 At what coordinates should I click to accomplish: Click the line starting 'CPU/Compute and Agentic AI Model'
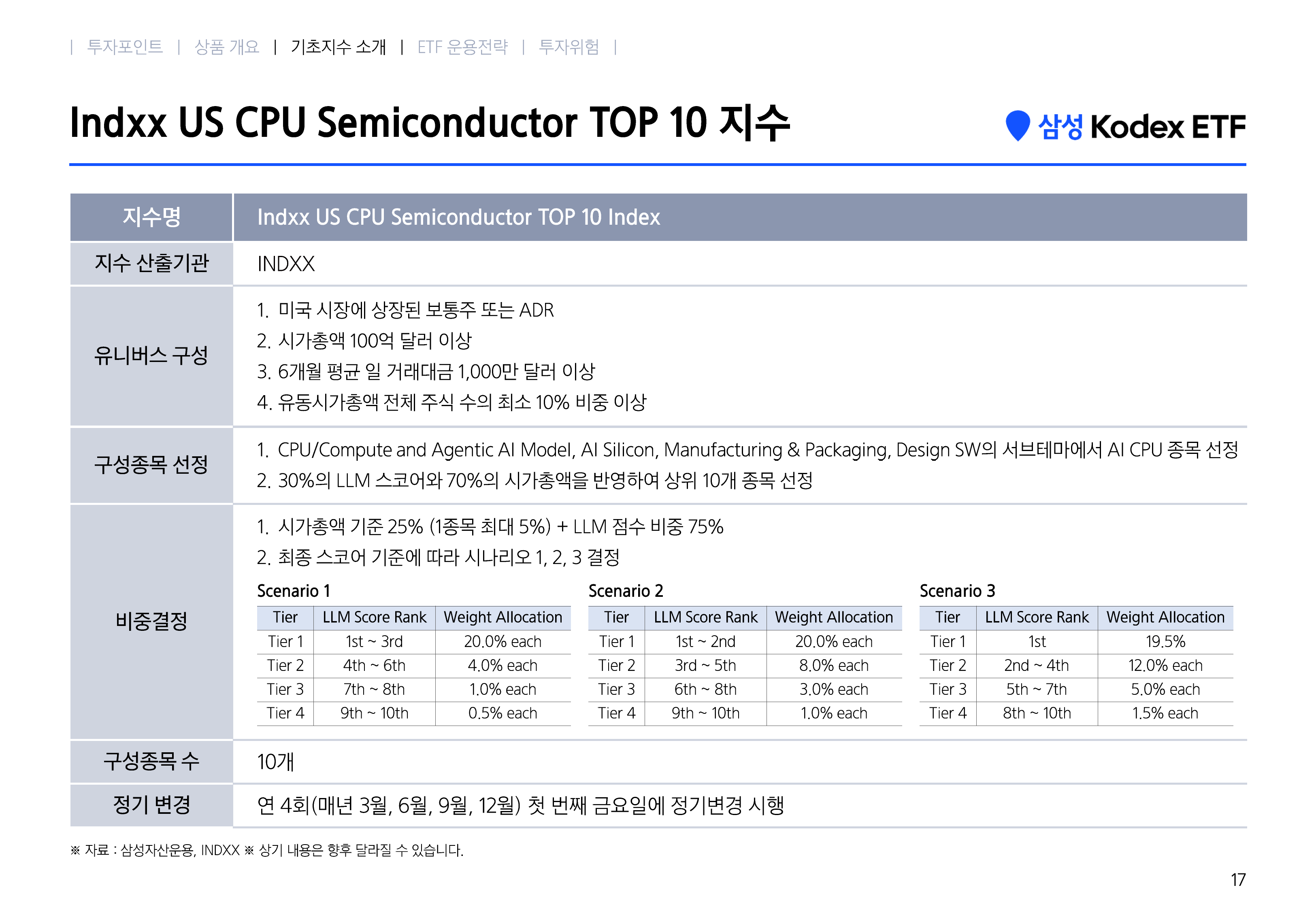(x=758, y=450)
